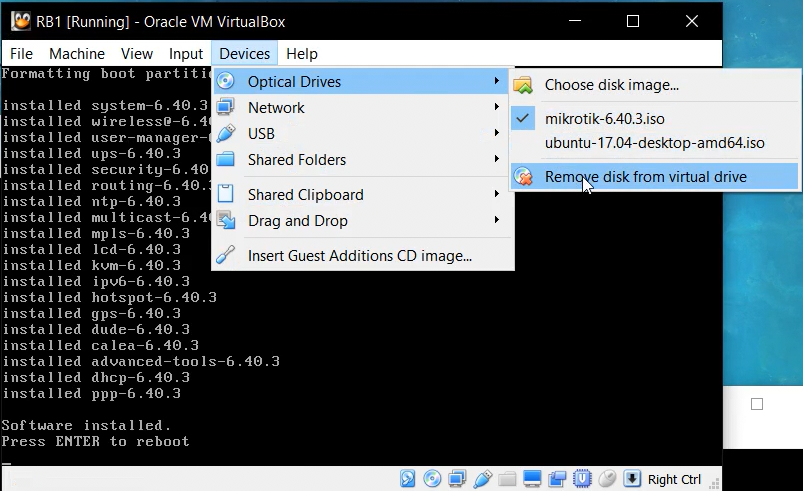Click the resize grip at window corner
This screenshot has width=803, height=491.
tap(715, 483)
